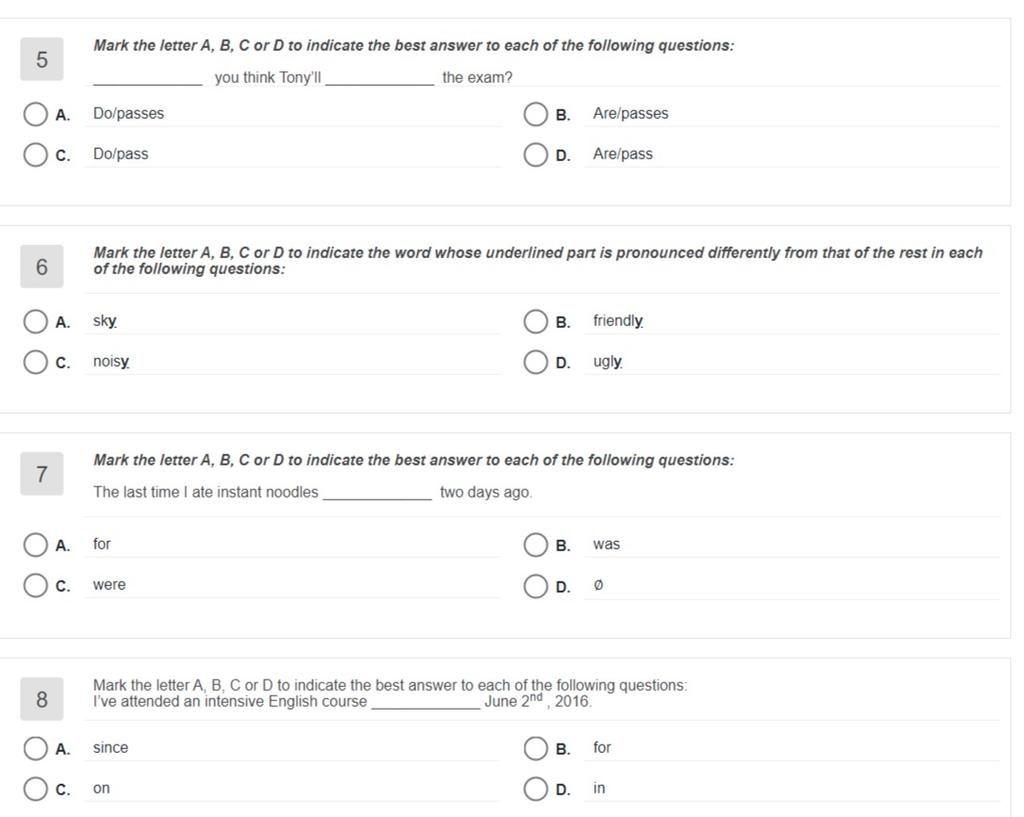Pick answer C 'Do/pass' in question 5
Screen dimensions: 1024x817
(x=35, y=155)
